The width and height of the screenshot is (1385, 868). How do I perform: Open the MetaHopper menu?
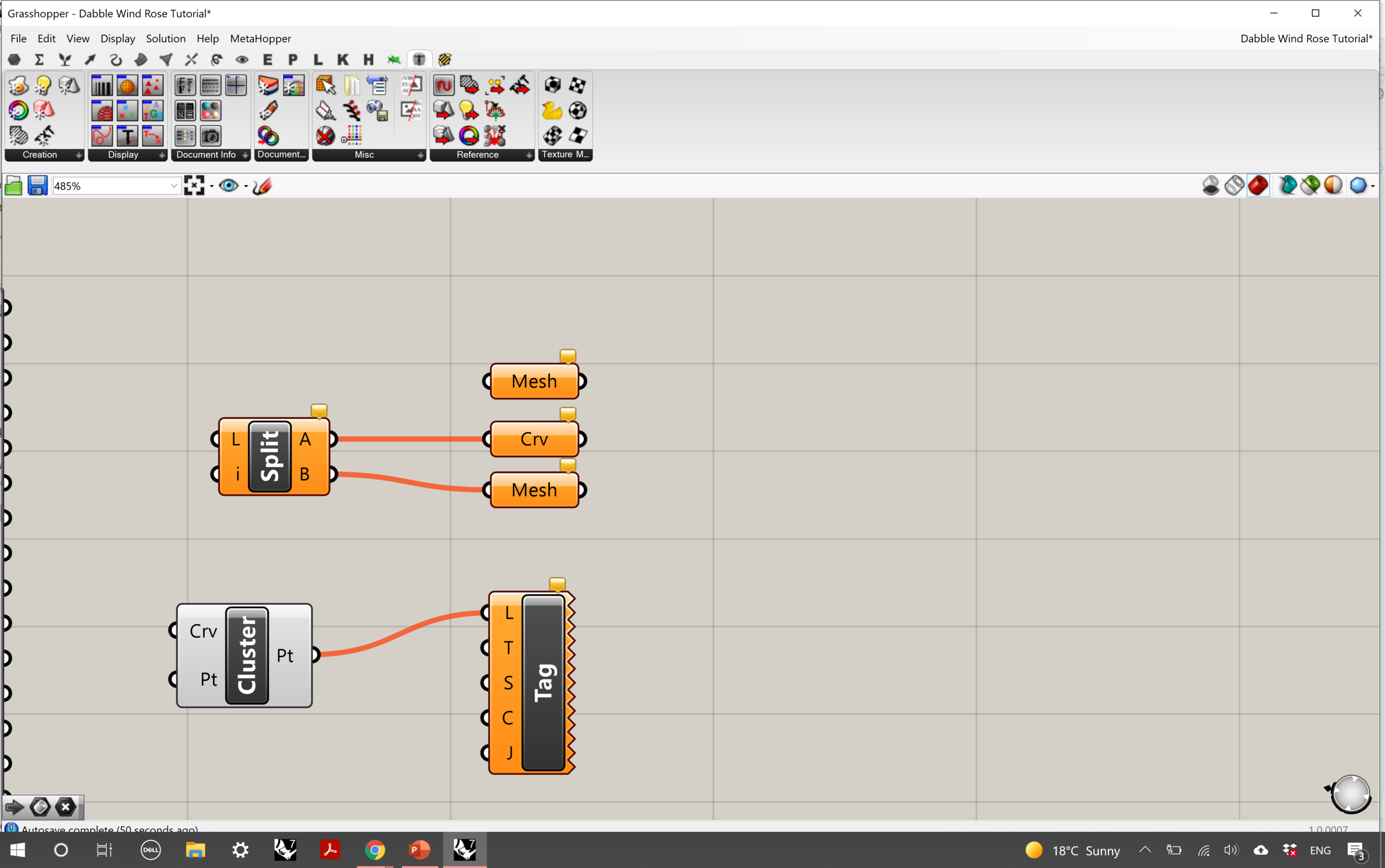(x=260, y=38)
